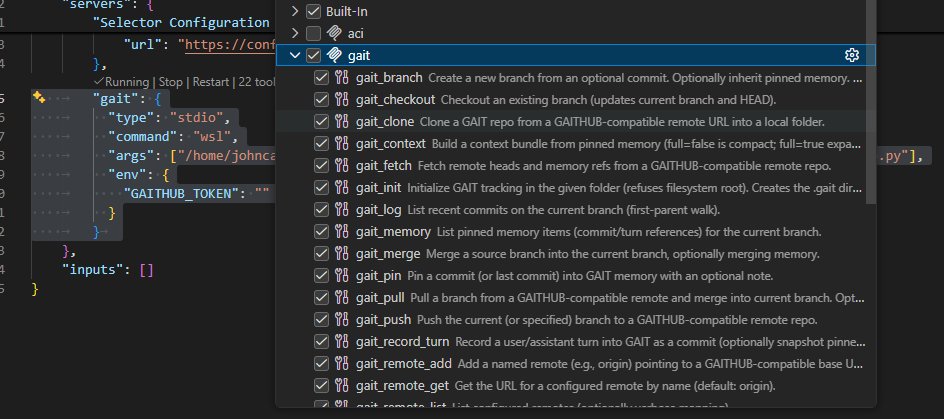944x419 pixels.
Task: Click the tool icon for gait_log
Action: click(x=341, y=210)
